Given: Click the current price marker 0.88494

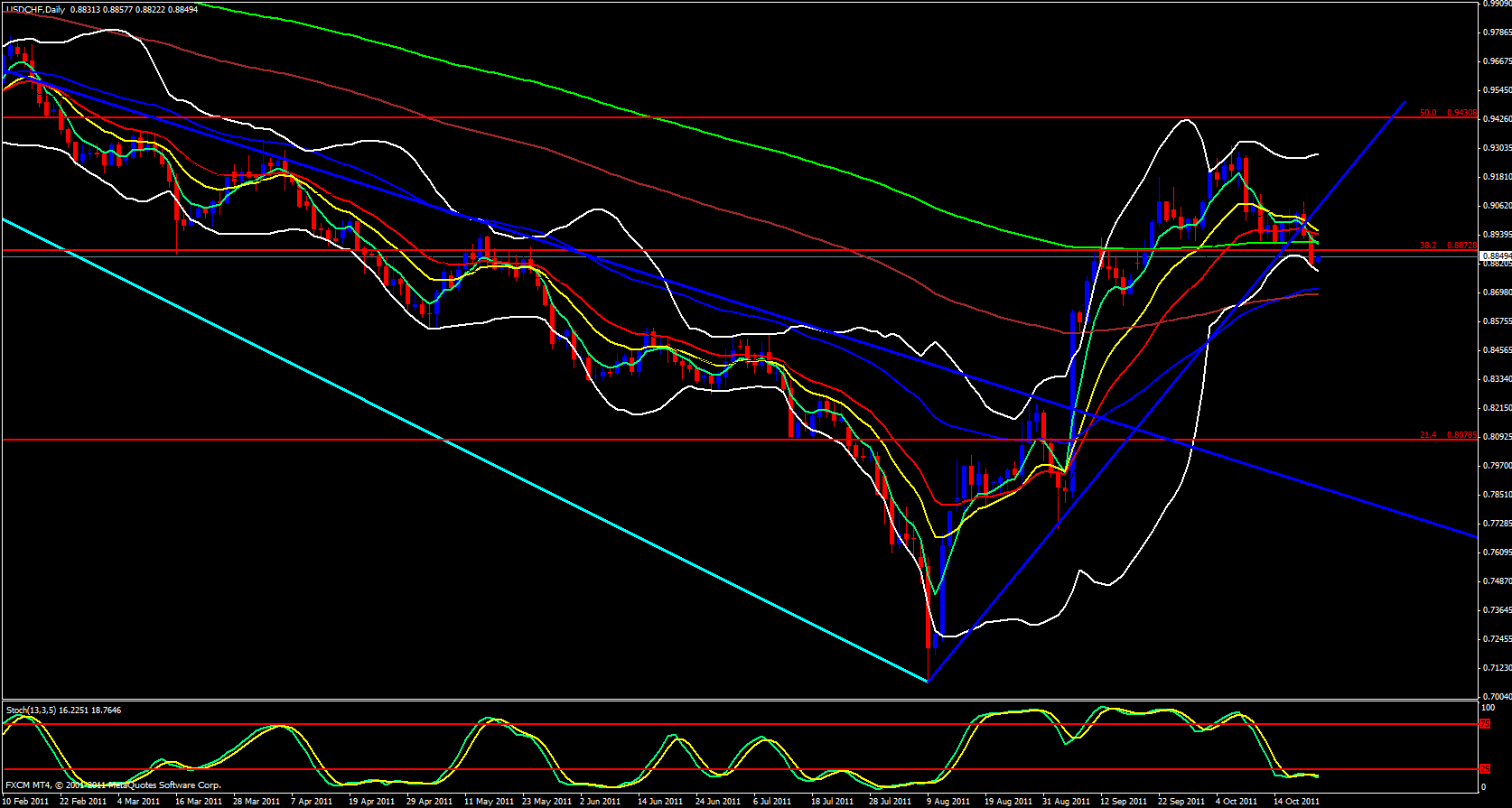Looking at the screenshot, I should (x=1496, y=256).
